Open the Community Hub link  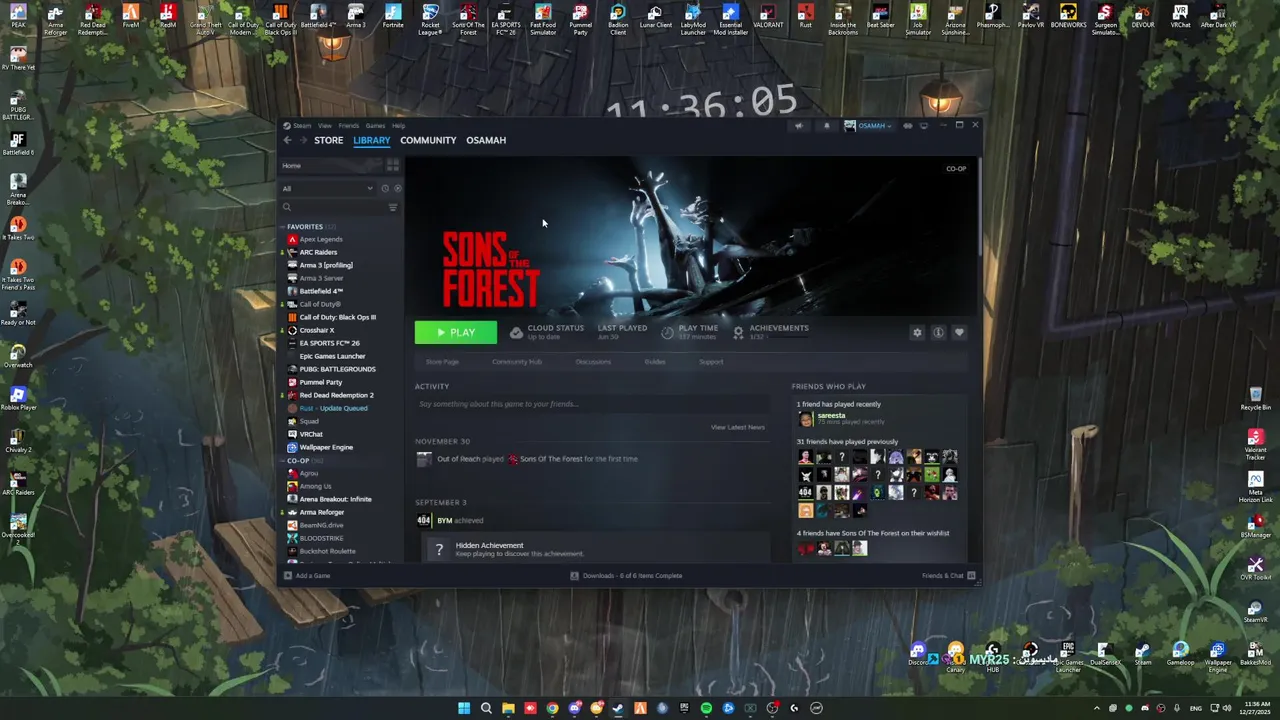click(x=517, y=362)
